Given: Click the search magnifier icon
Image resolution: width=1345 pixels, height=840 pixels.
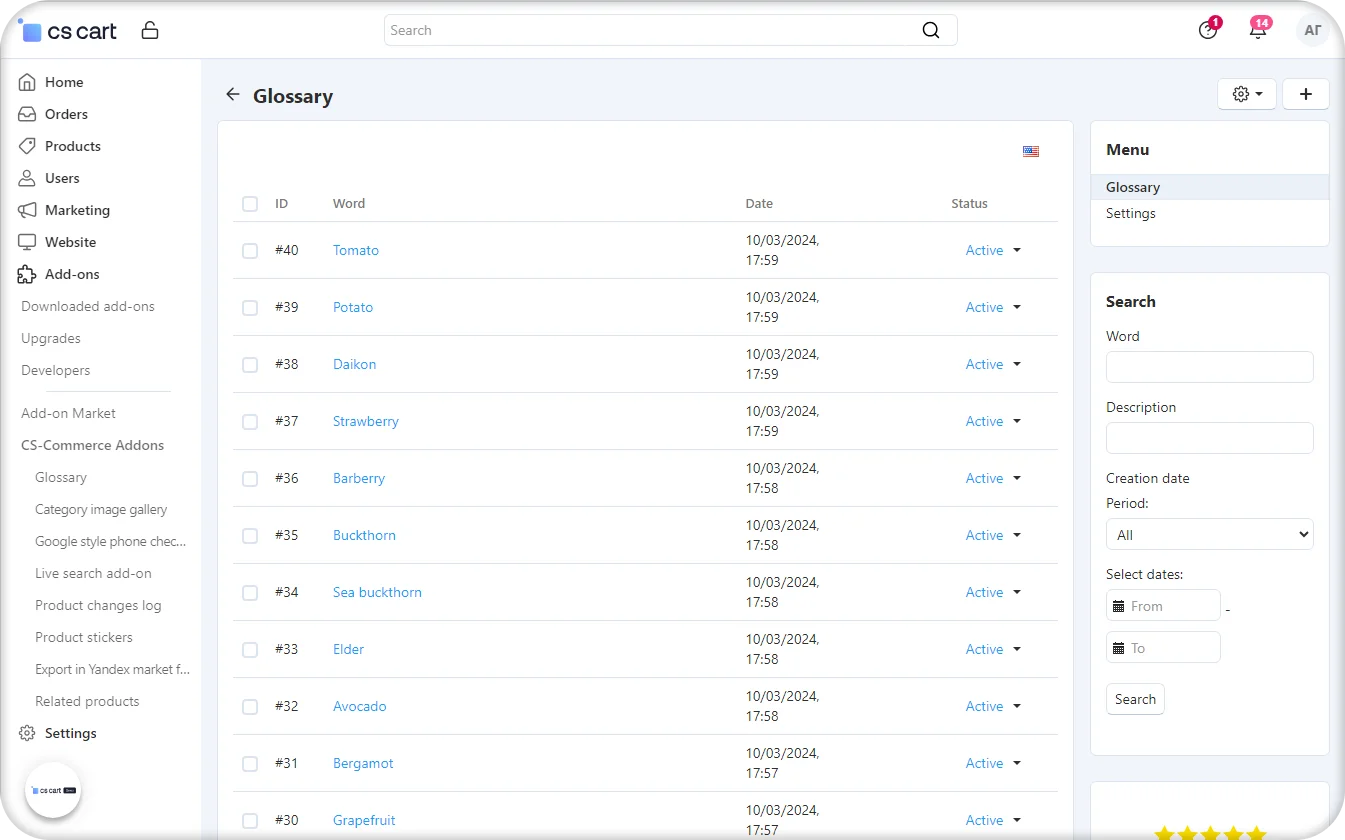Looking at the screenshot, I should (930, 30).
